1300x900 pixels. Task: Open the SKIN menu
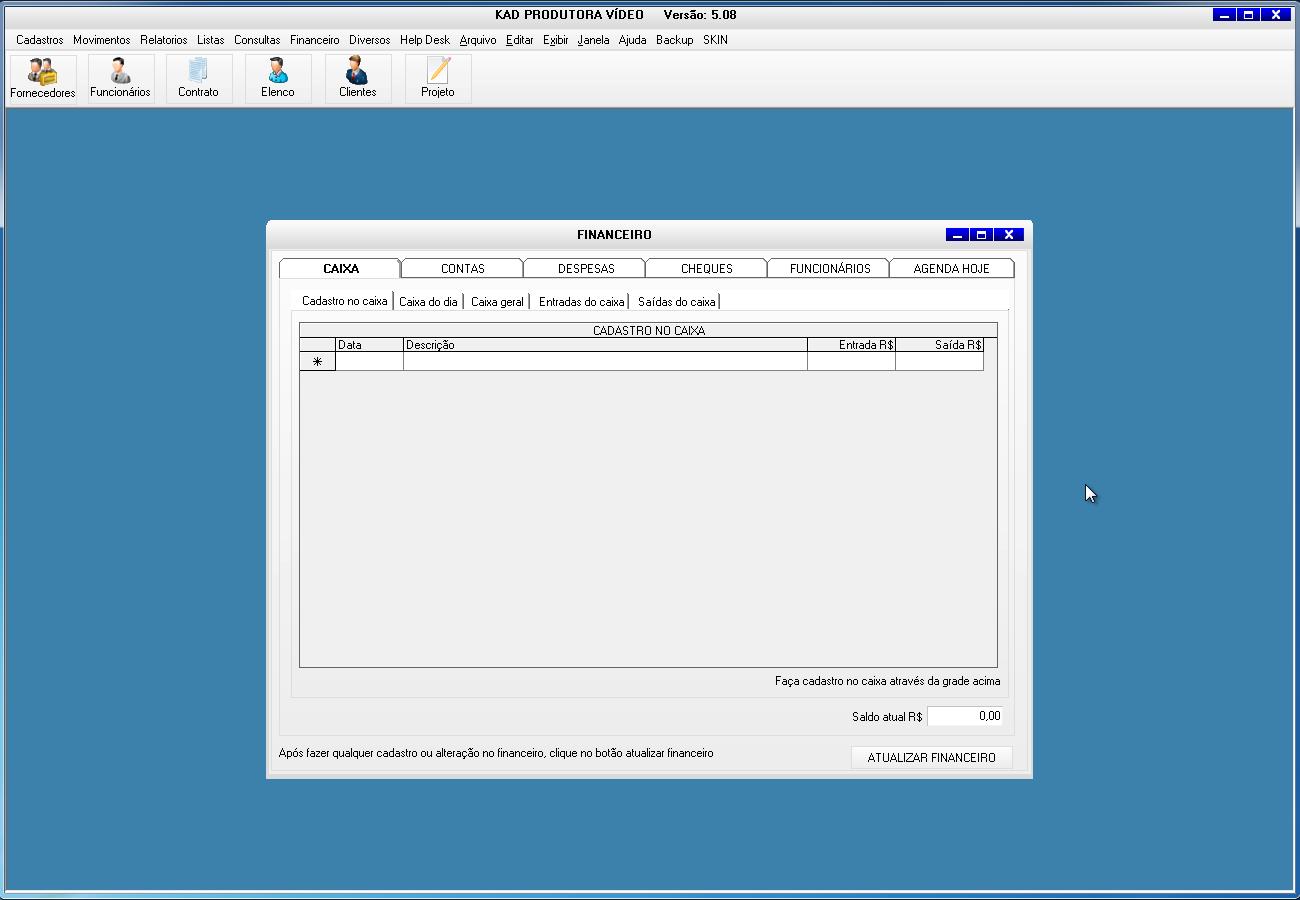[715, 40]
